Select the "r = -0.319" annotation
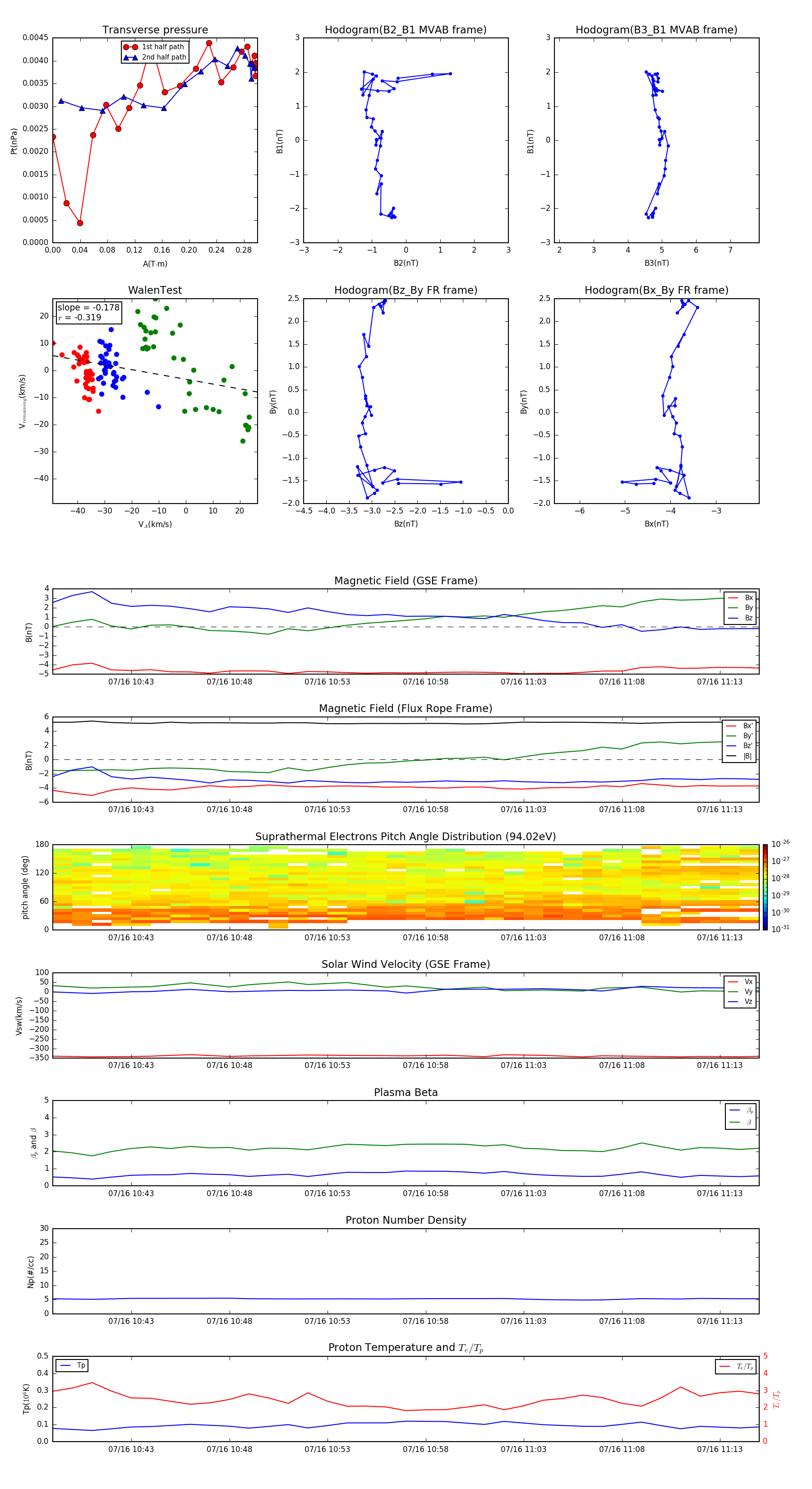 (80, 317)
